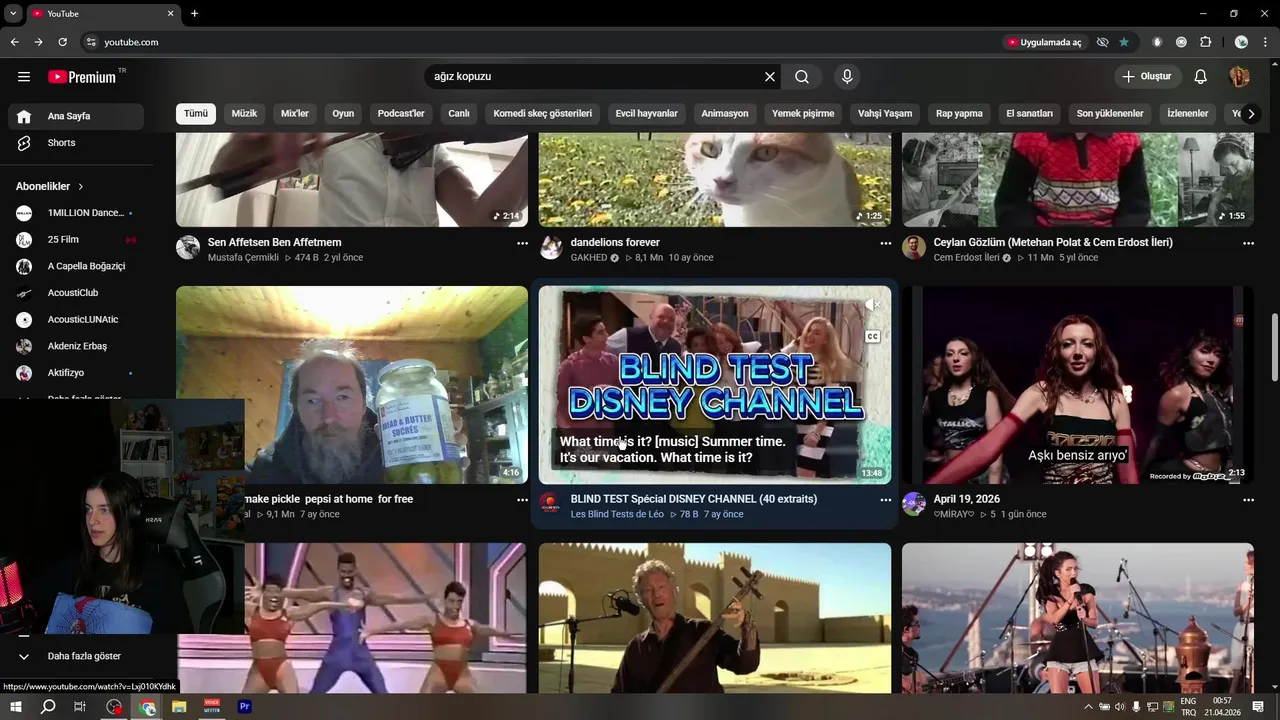Screen dimensions: 1280x720
Task: Click Mustafa Çermikli channel avatar
Action: tap(188, 248)
